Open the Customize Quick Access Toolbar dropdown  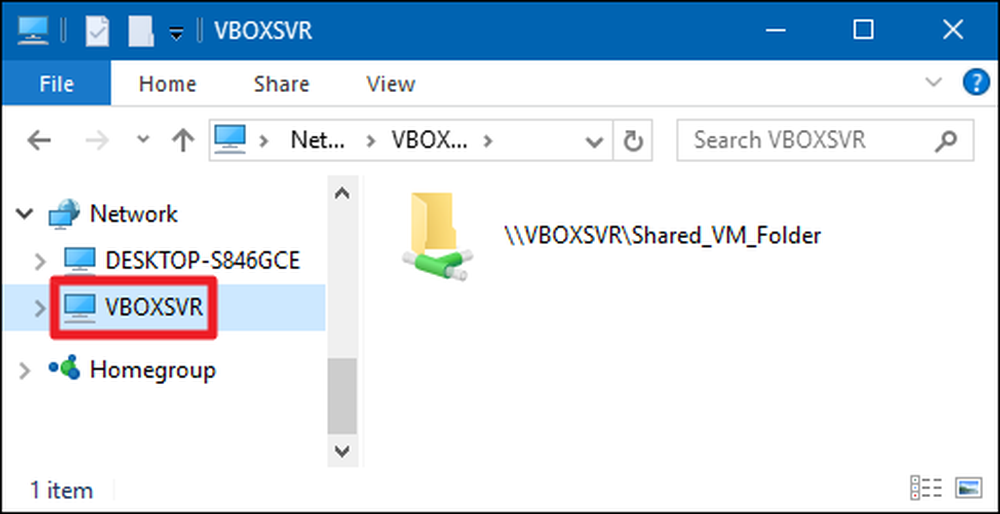pyautogui.click(x=177, y=32)
